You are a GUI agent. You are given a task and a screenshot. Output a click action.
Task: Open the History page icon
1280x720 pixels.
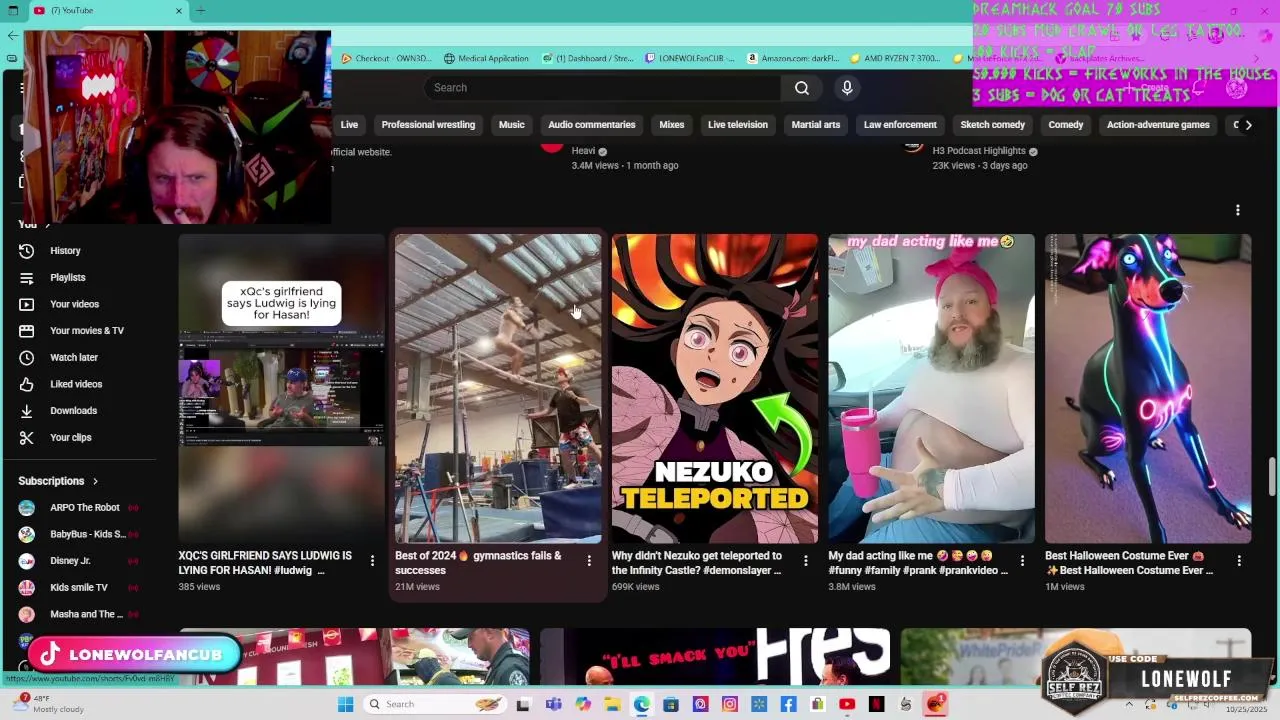(x=27, y=251)
